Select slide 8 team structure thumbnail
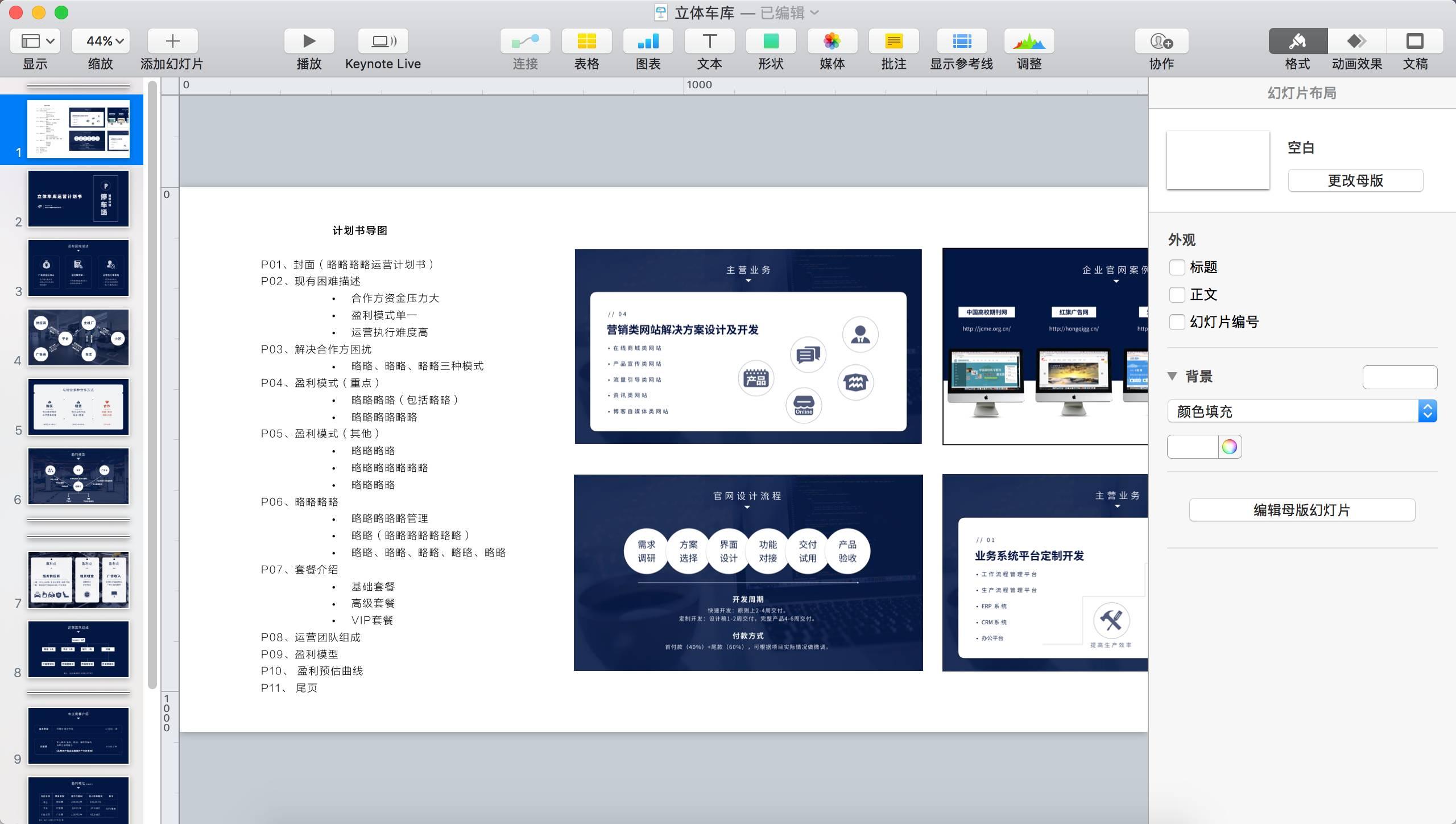This screenshot has height=824, width=1456. point(78,649)
